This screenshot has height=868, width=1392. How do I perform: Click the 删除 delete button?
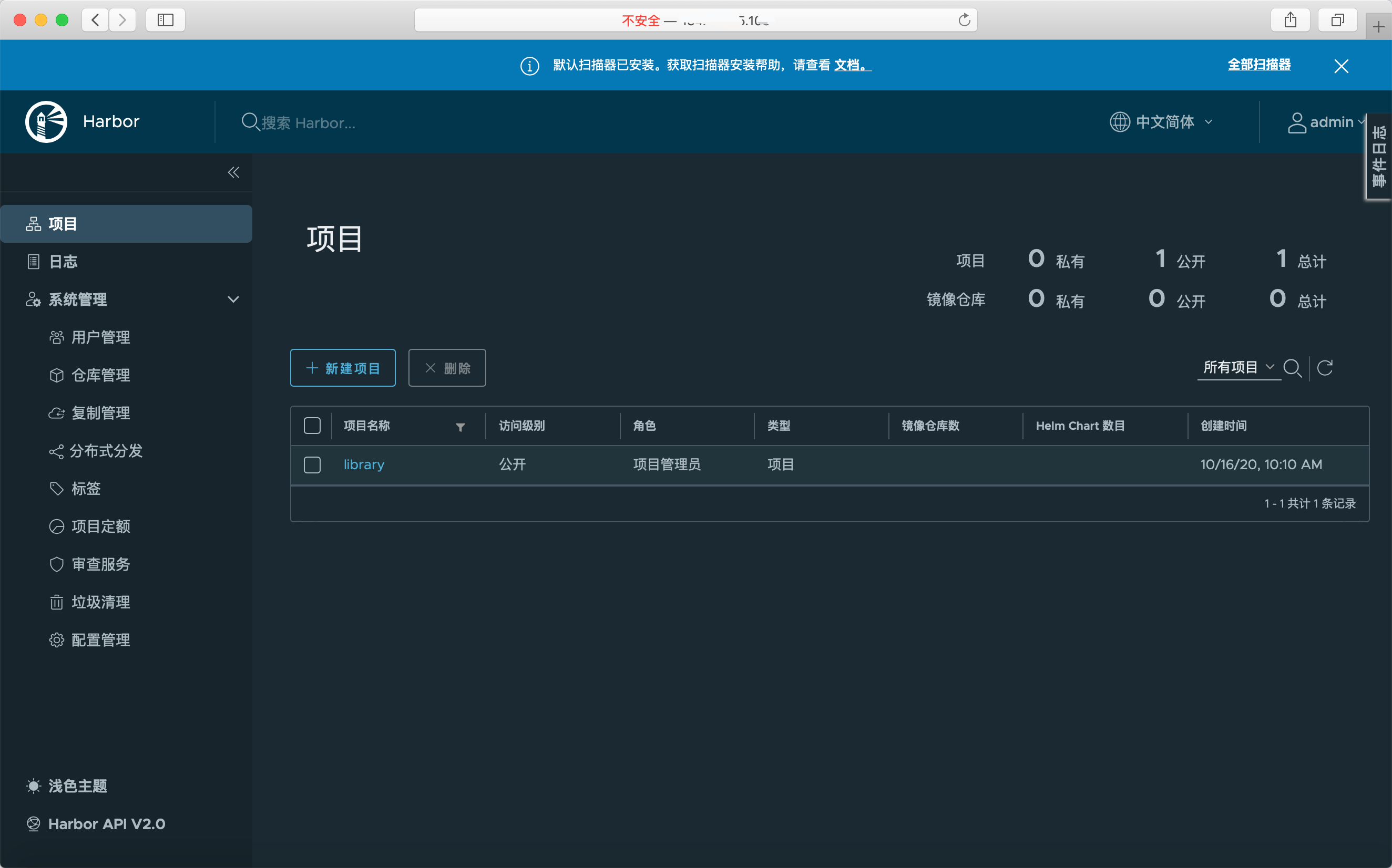pyautogui.click(x=447, y=368)
